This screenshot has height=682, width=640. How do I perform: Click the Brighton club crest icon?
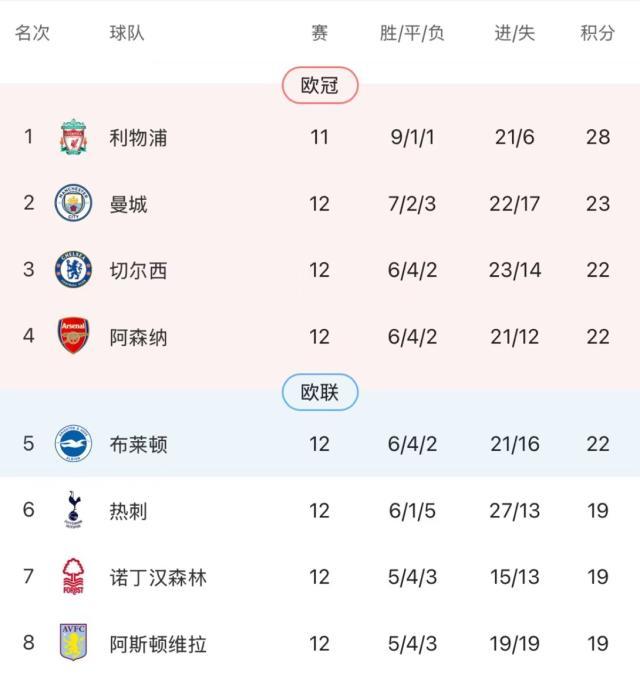point(73,443)
